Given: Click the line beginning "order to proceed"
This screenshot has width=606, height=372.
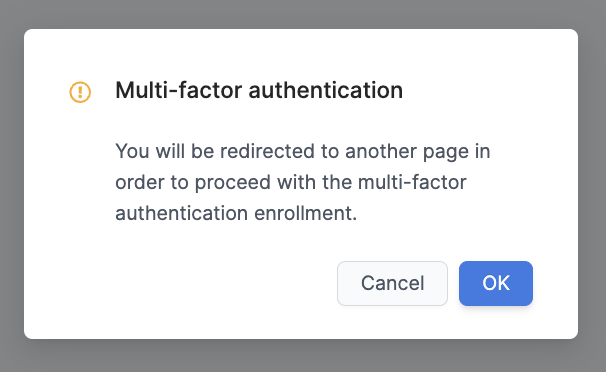Looking at the screenshot, I should click(291, 182).
